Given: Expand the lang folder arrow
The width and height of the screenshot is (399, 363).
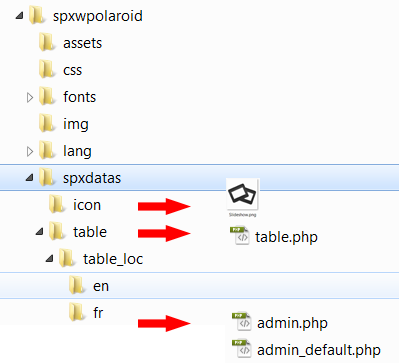Looking at the screenshot, I should [30, 151].
